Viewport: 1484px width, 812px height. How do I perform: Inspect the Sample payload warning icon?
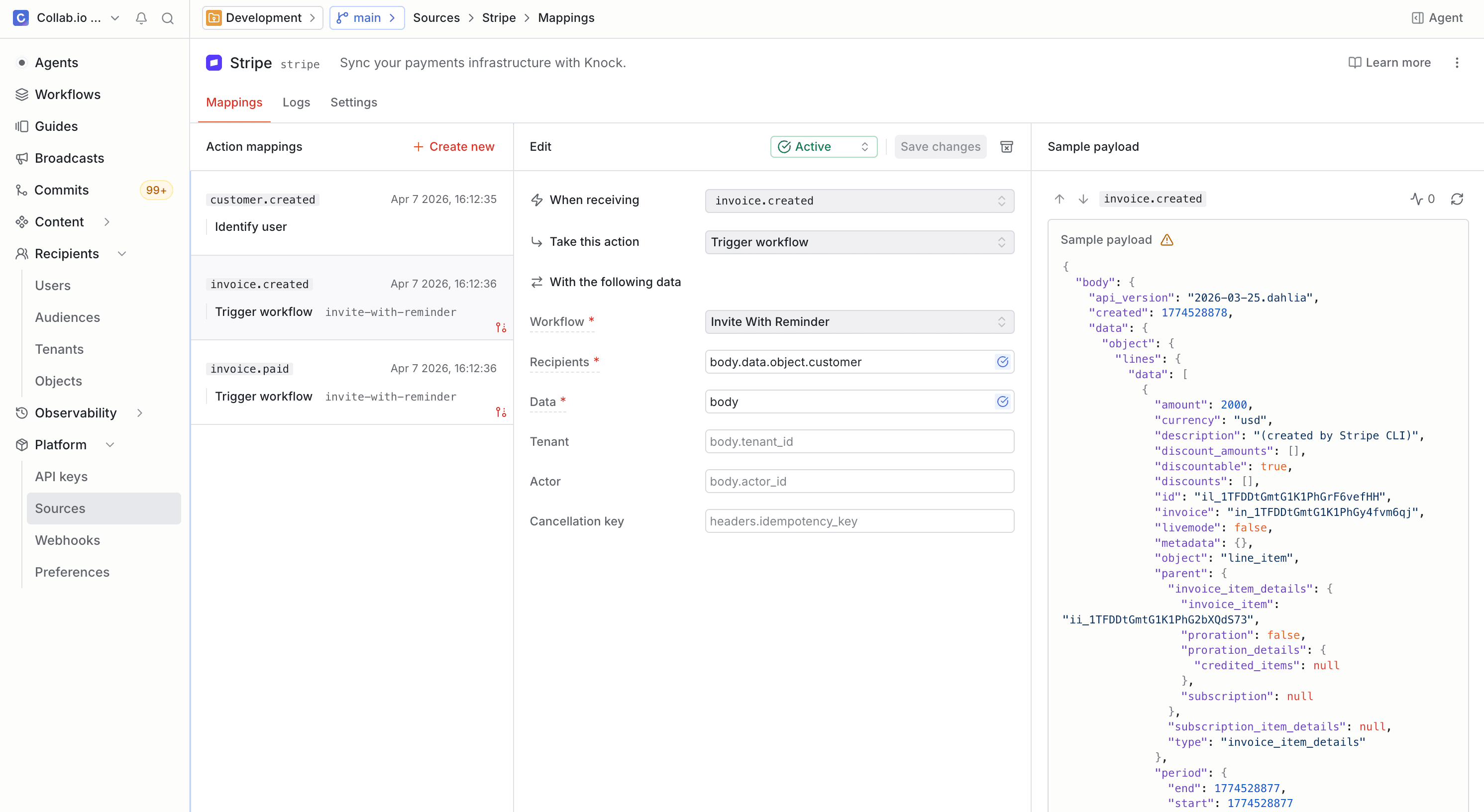1167,240
